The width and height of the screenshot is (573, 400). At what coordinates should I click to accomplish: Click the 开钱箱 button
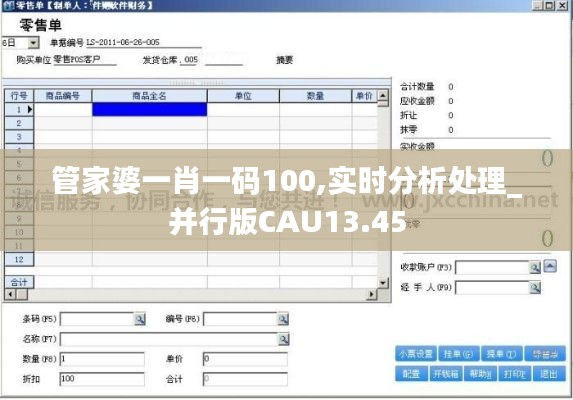click(446, 374)
